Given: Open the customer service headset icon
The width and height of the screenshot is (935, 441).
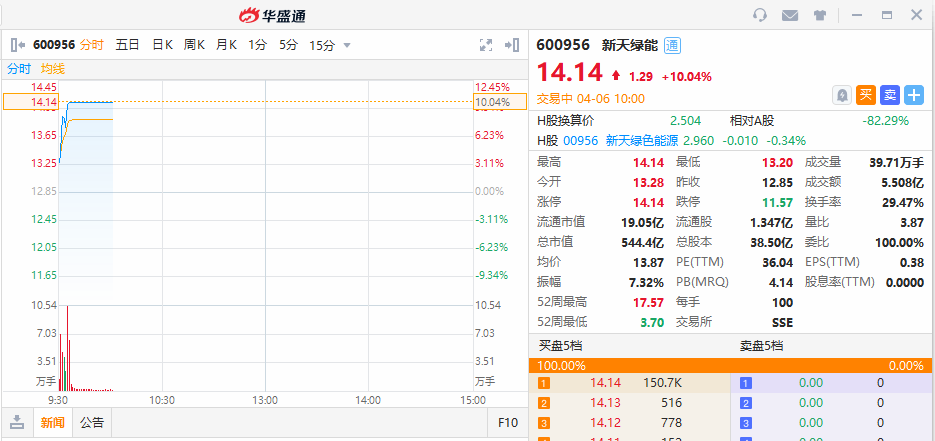Looking at the screenshot, I should (x=760, y=15).
